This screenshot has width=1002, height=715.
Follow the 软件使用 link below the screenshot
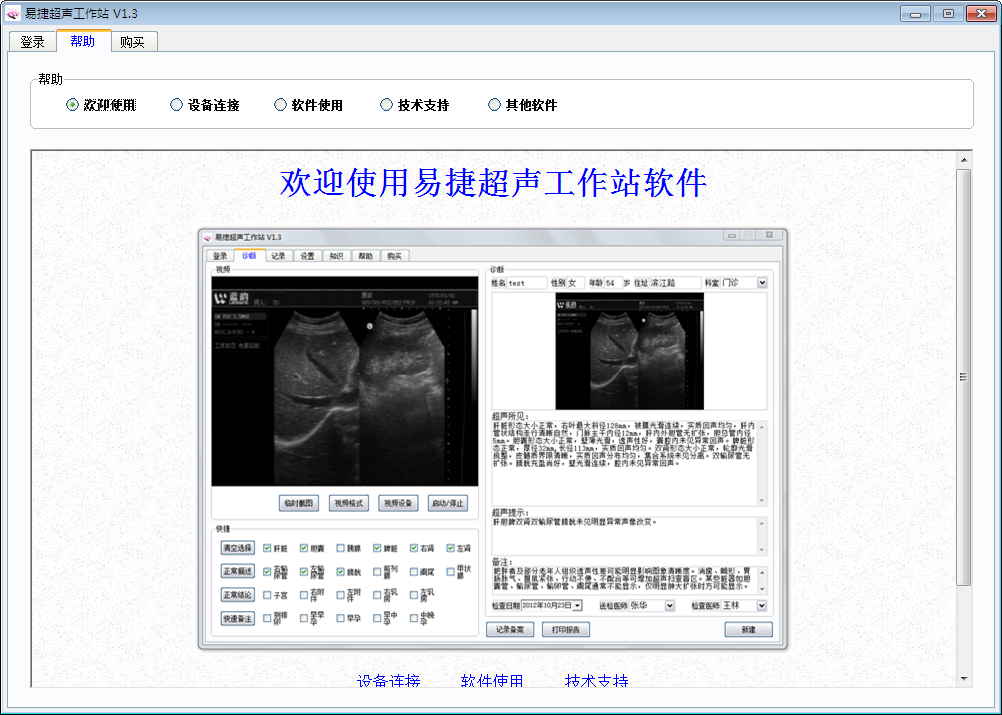492,680
